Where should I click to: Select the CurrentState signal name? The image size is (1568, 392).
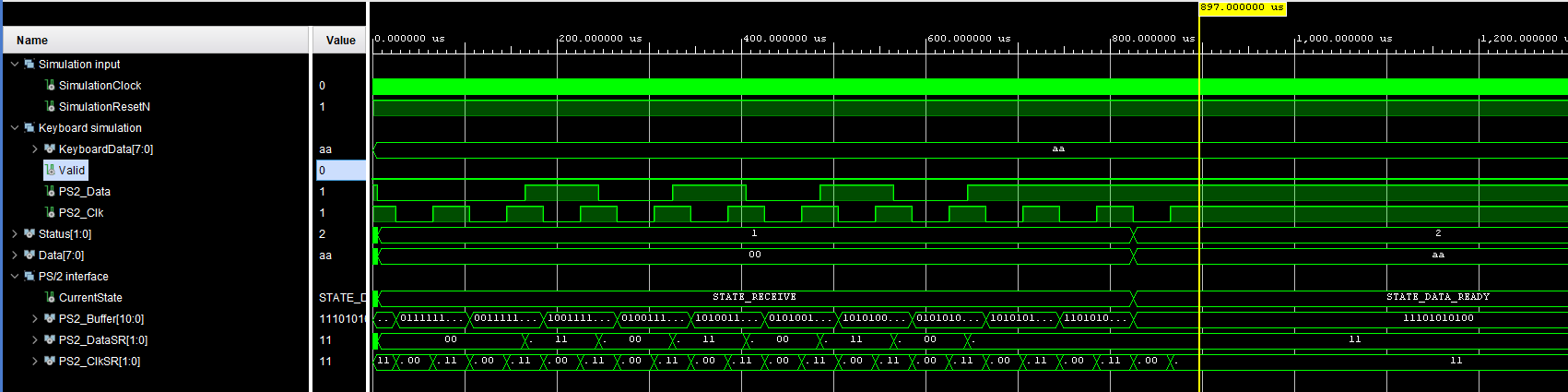tap(90, 298)
